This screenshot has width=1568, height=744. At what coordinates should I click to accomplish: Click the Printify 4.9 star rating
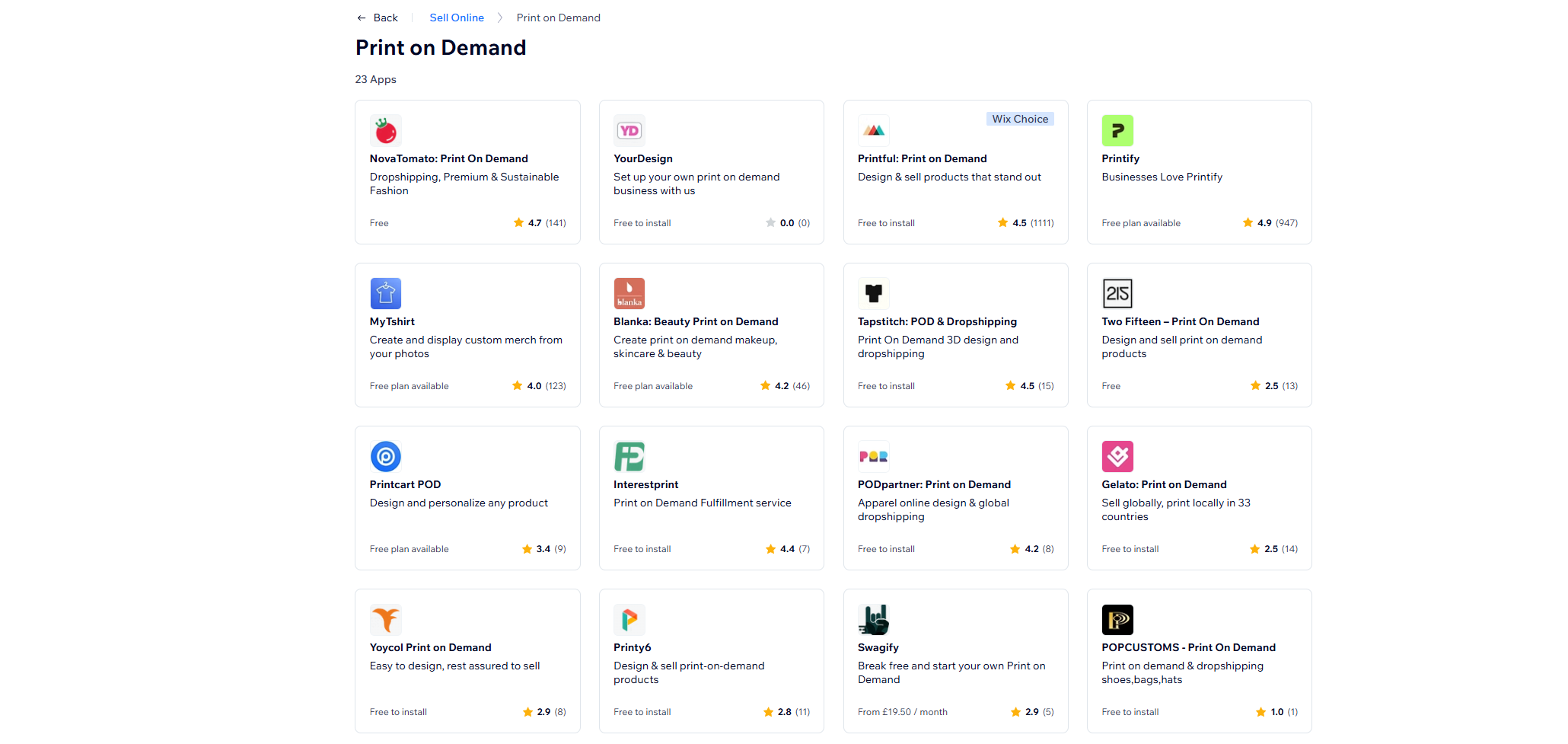pos(1270,223)
